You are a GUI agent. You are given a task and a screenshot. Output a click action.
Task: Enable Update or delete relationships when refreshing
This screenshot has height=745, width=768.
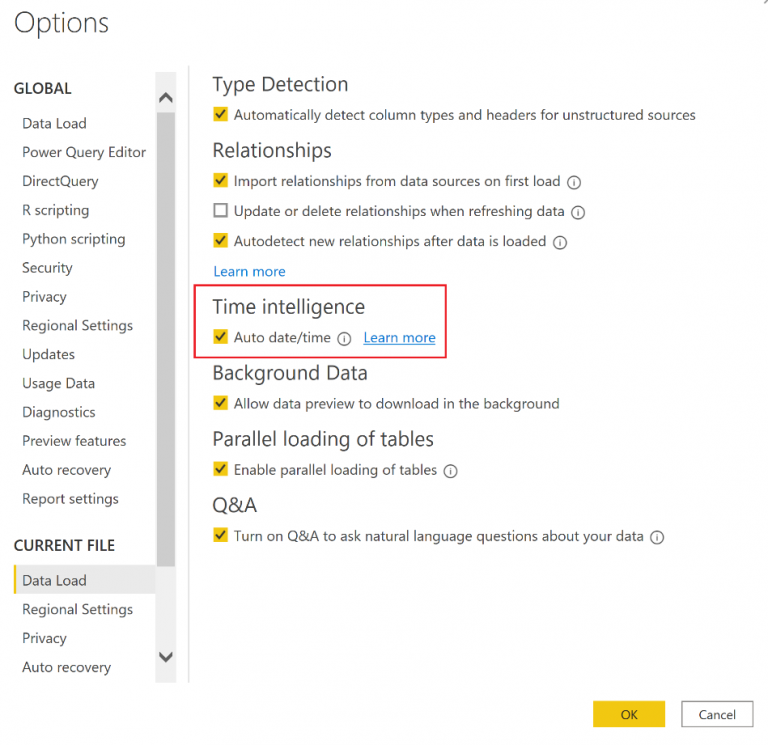220,211
